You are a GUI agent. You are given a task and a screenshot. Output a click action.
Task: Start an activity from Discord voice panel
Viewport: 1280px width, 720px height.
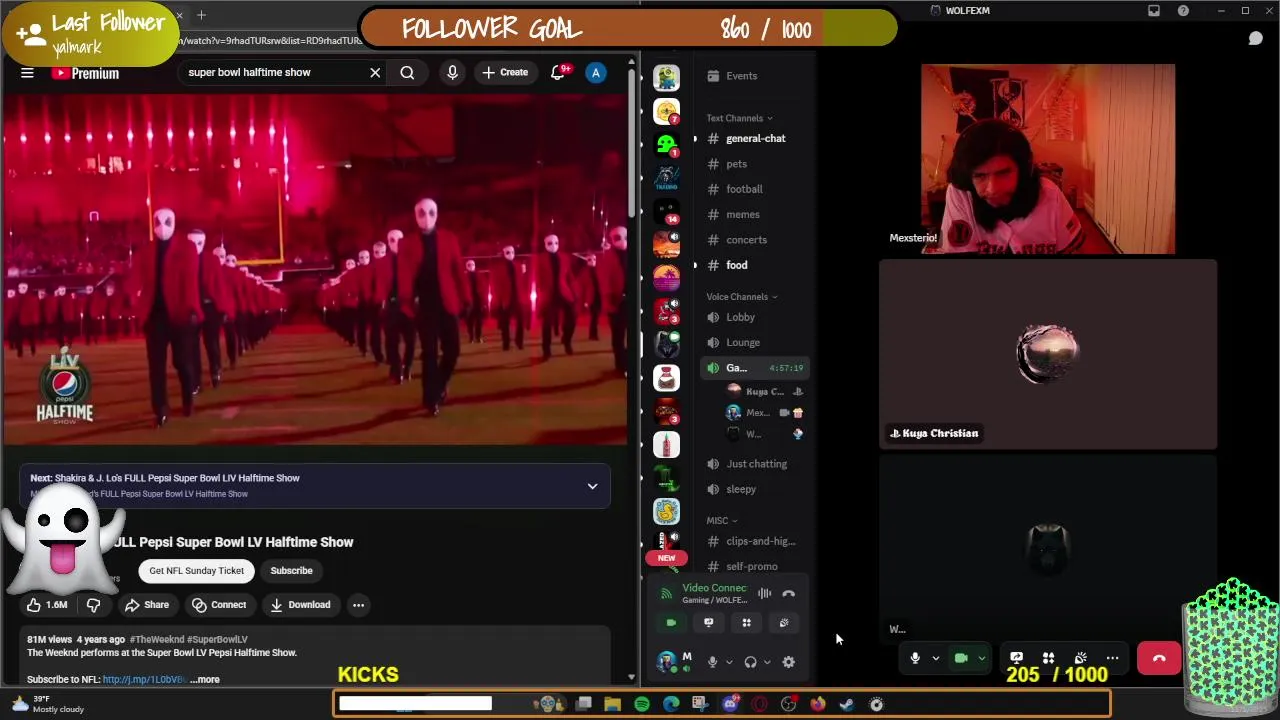[746, 622]
